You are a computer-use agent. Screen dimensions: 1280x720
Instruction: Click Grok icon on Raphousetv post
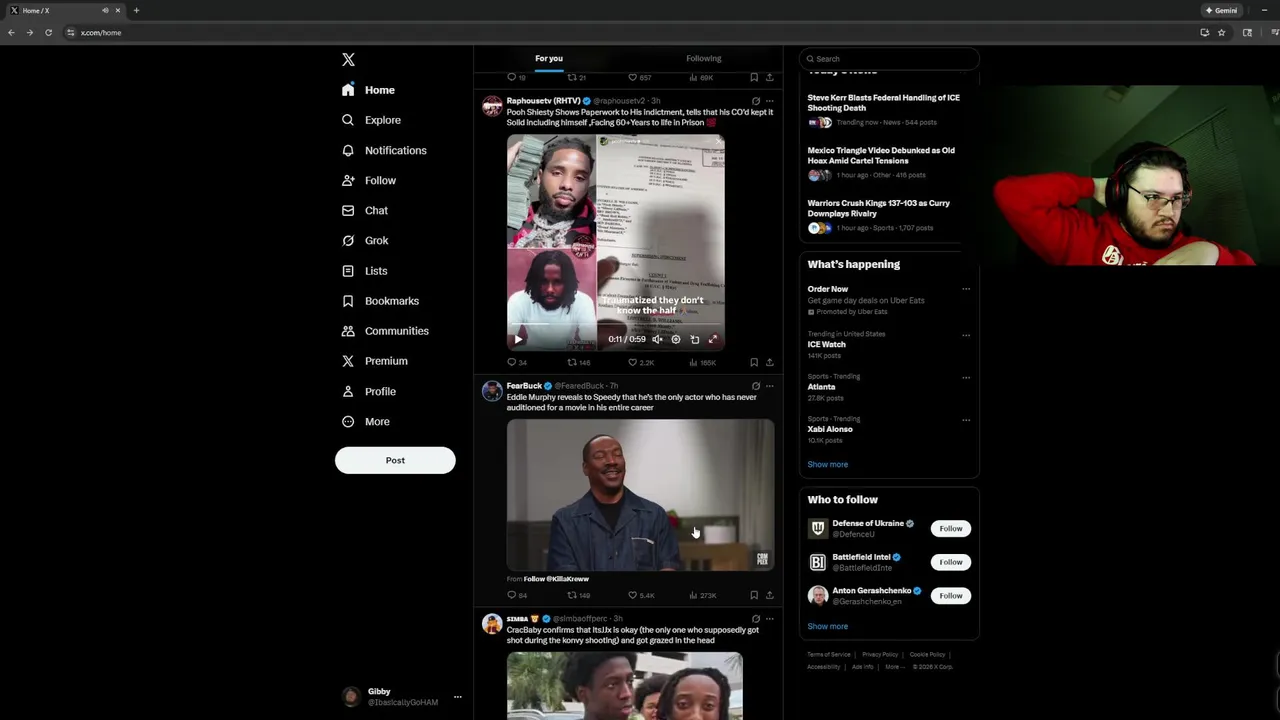coord(755,101)
